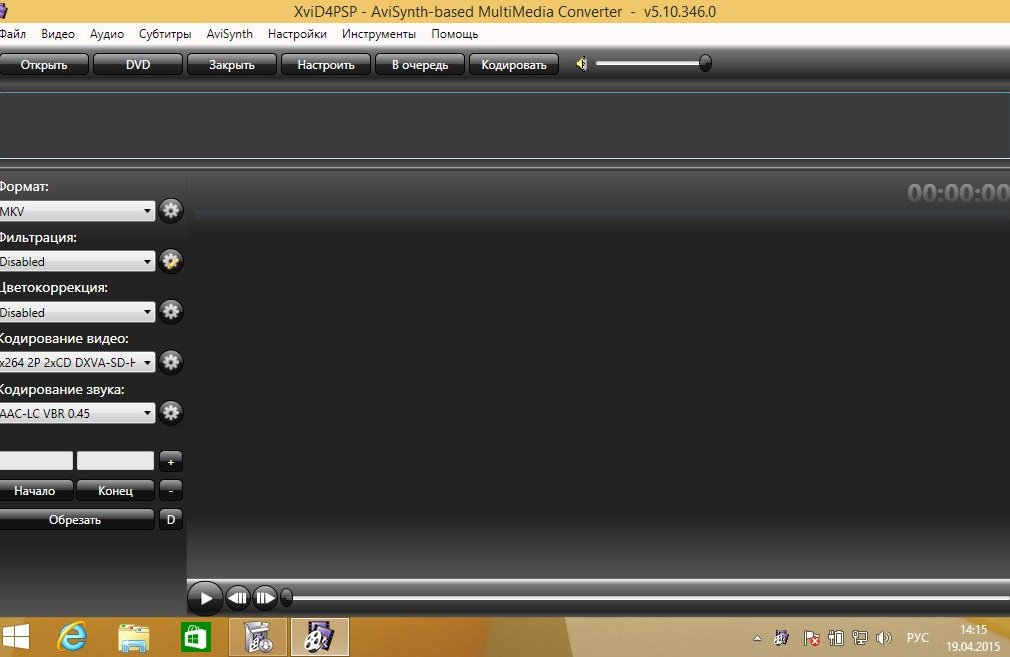1010x657 pixels.
Task: Click the plus button to add a trim region
Action: point(171,461)
